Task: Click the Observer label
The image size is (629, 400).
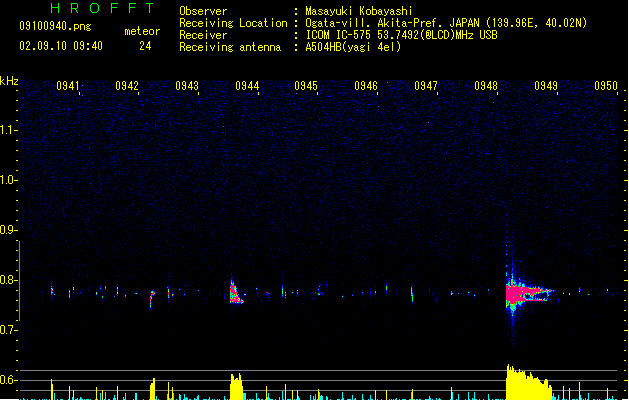Action: (203, 11)
